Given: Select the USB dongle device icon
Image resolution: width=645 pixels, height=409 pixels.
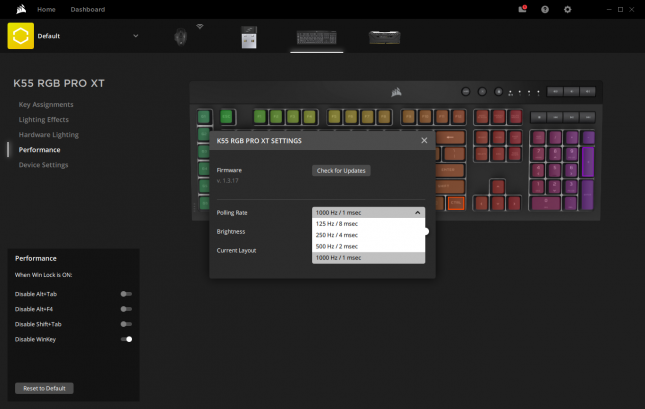Looking at the screenshot, I should coord(249,37).
